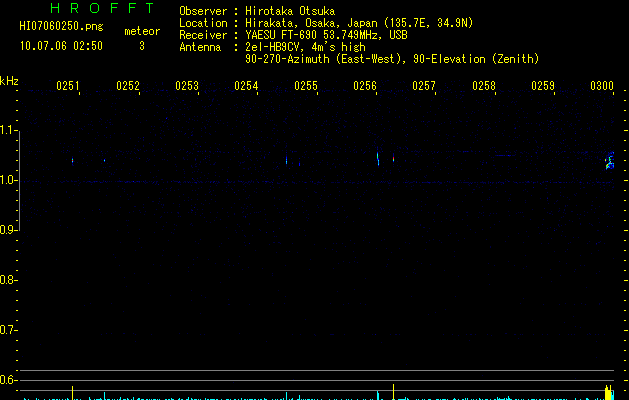This screenshot has height=400, width=629.
Task: Click the 1.0 kHz axis label
Action: pyautogui.click(x=9, y=180)
